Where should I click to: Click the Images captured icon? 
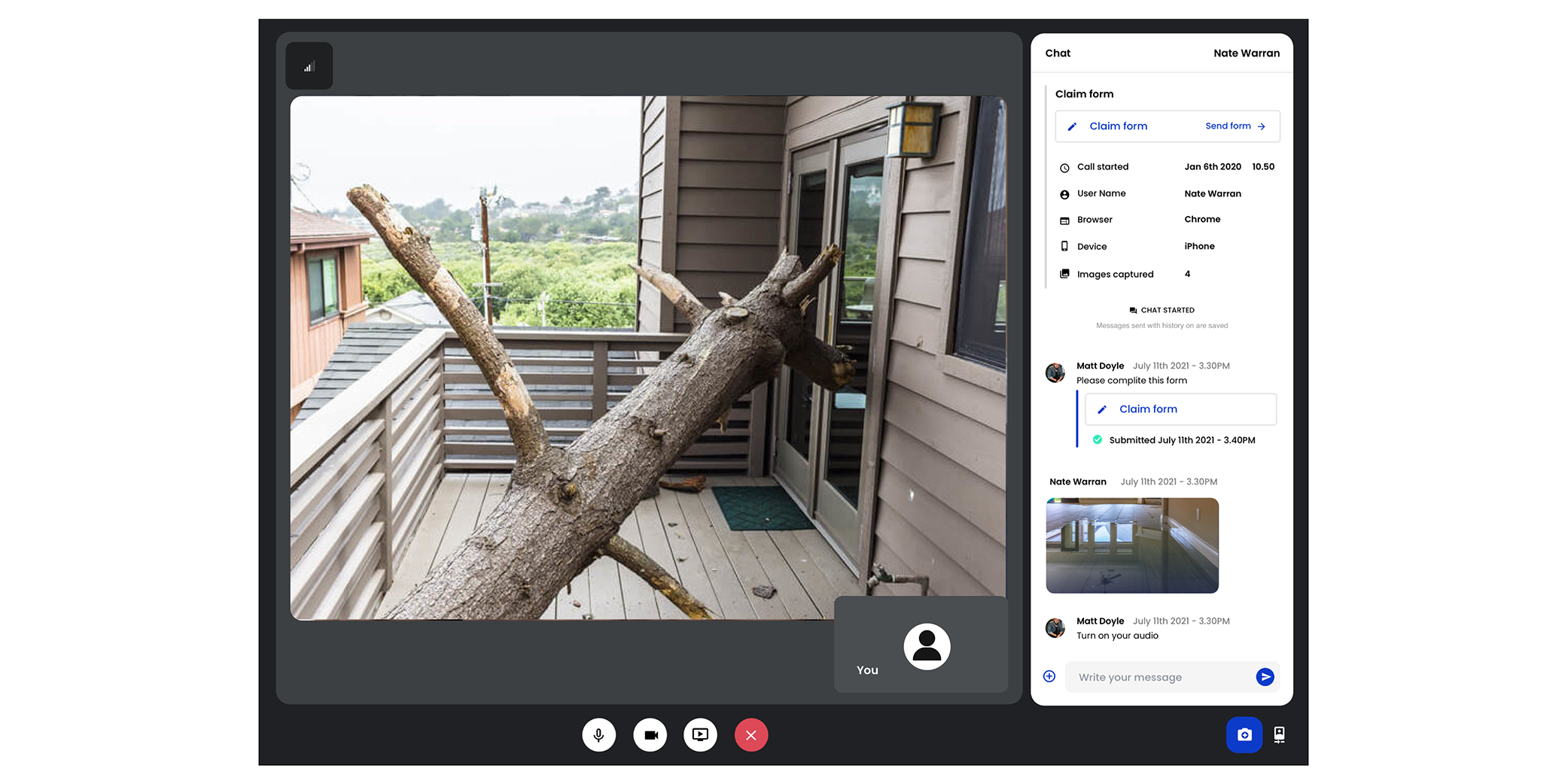point(1064,274)
